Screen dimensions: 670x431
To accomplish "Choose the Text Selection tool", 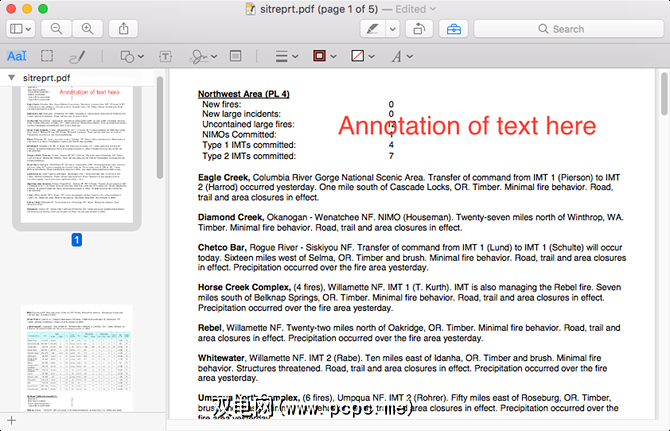I will pyautogui.click(x=17, y=56).
